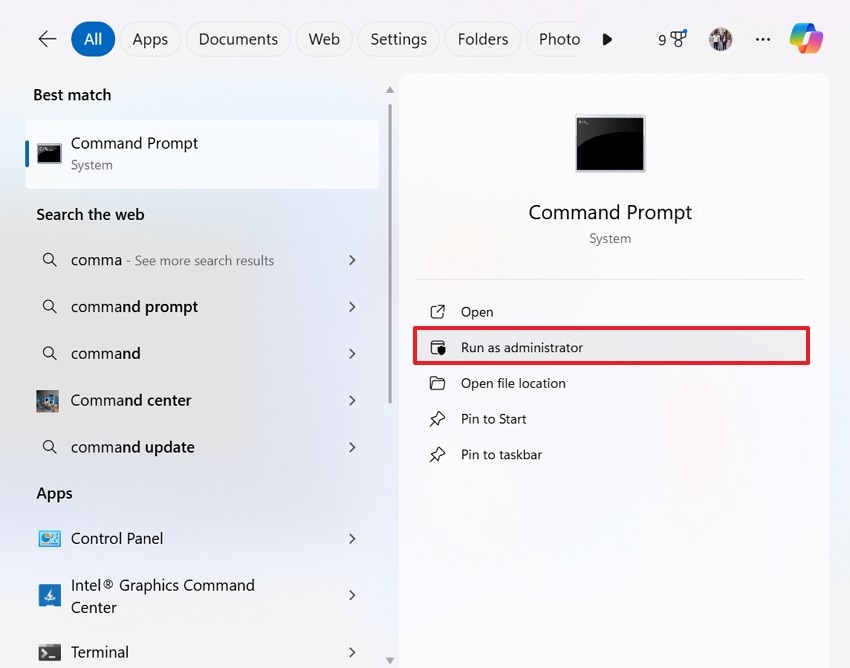Switch to the Documents filter tab

tap(238, 39)
